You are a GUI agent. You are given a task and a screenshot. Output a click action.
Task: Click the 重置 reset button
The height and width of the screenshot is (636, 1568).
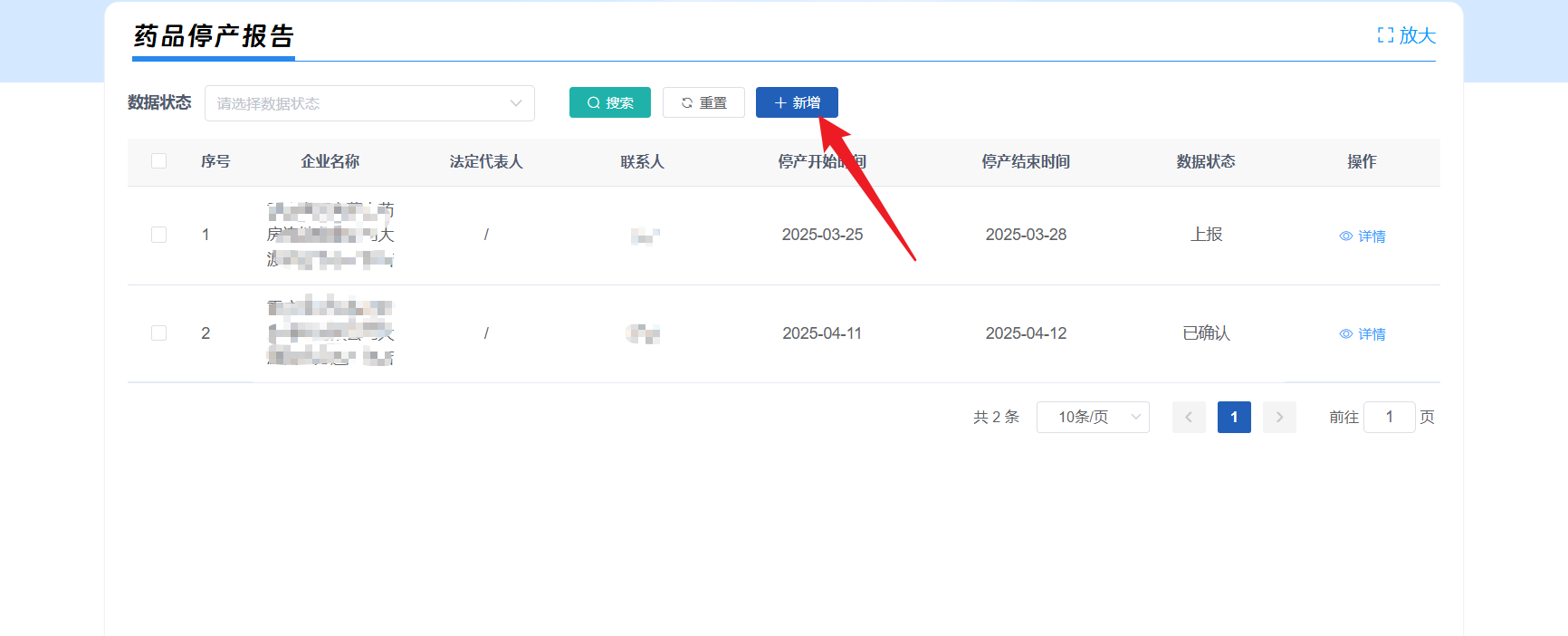coord(703,102)
